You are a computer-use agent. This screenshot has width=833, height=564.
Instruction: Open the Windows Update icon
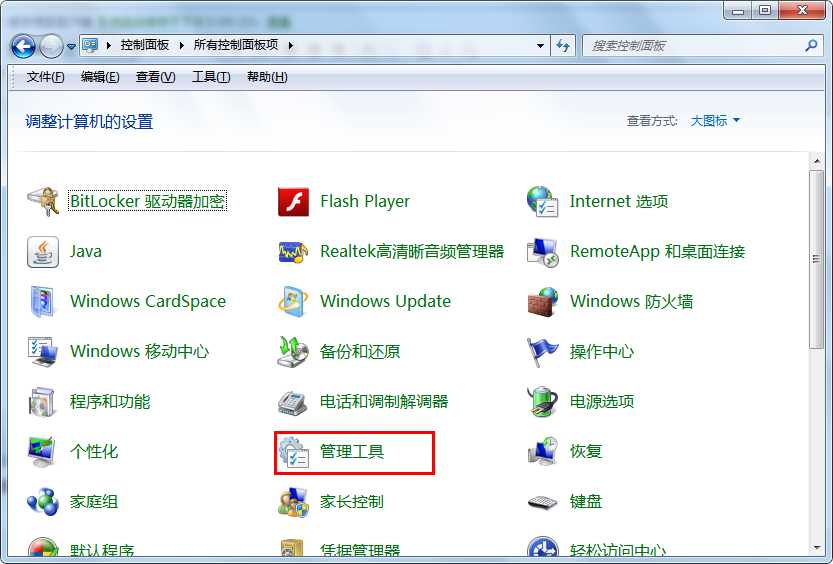coord(293,302)
